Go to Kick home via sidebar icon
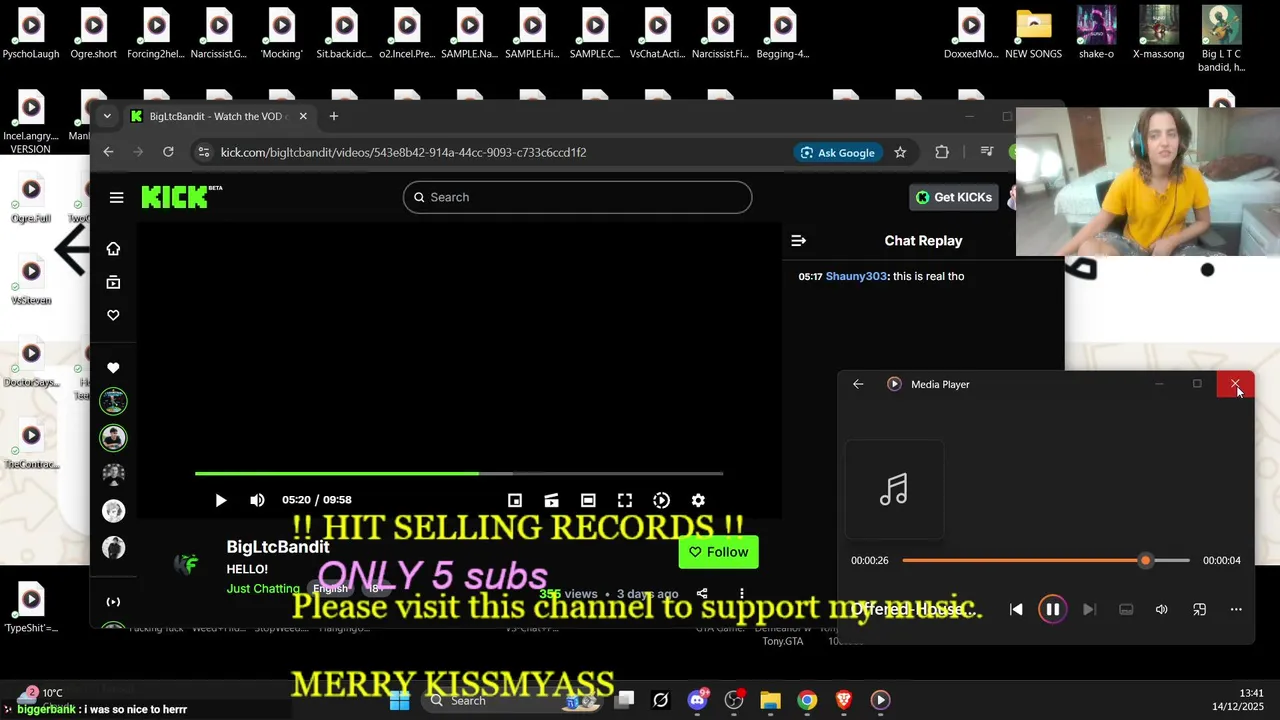1280x720 pixels. pyautogui.click(x=113, y=249)
